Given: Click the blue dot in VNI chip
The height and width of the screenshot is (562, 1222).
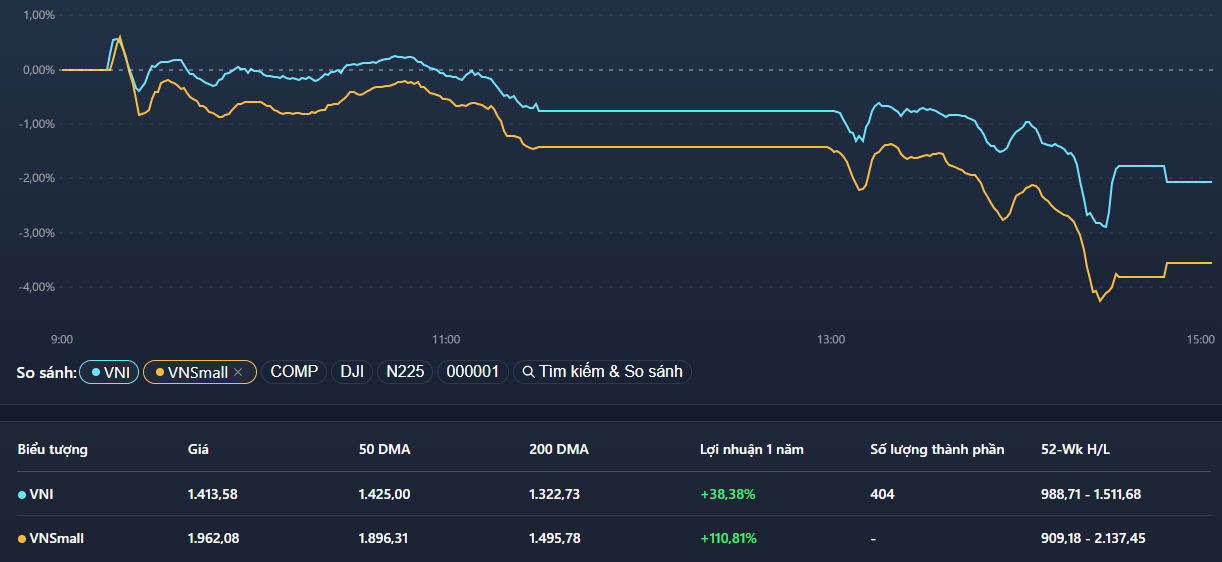Looking at the screenshot, I should click(96, 372).
